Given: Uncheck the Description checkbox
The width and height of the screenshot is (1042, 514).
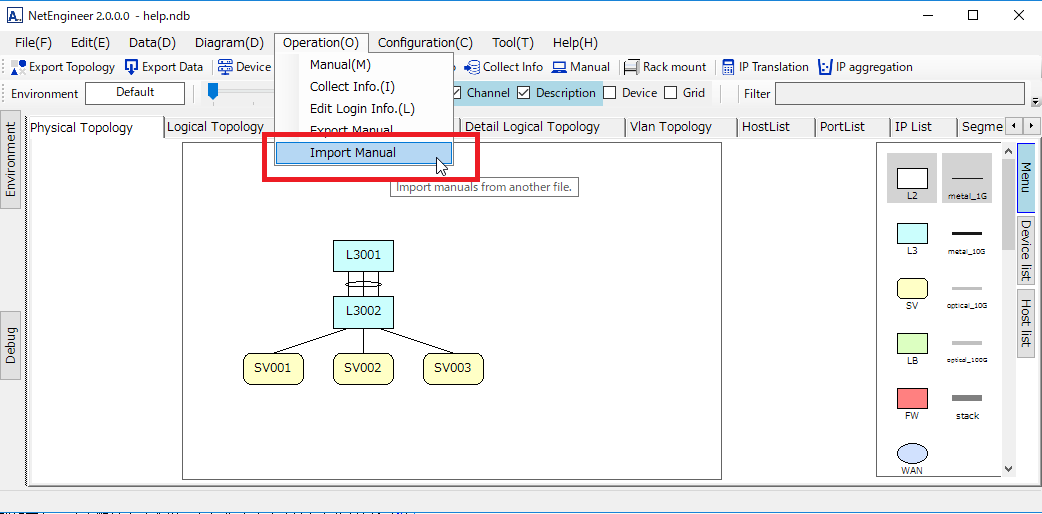Looking at the screenshot, I should 523,93.
